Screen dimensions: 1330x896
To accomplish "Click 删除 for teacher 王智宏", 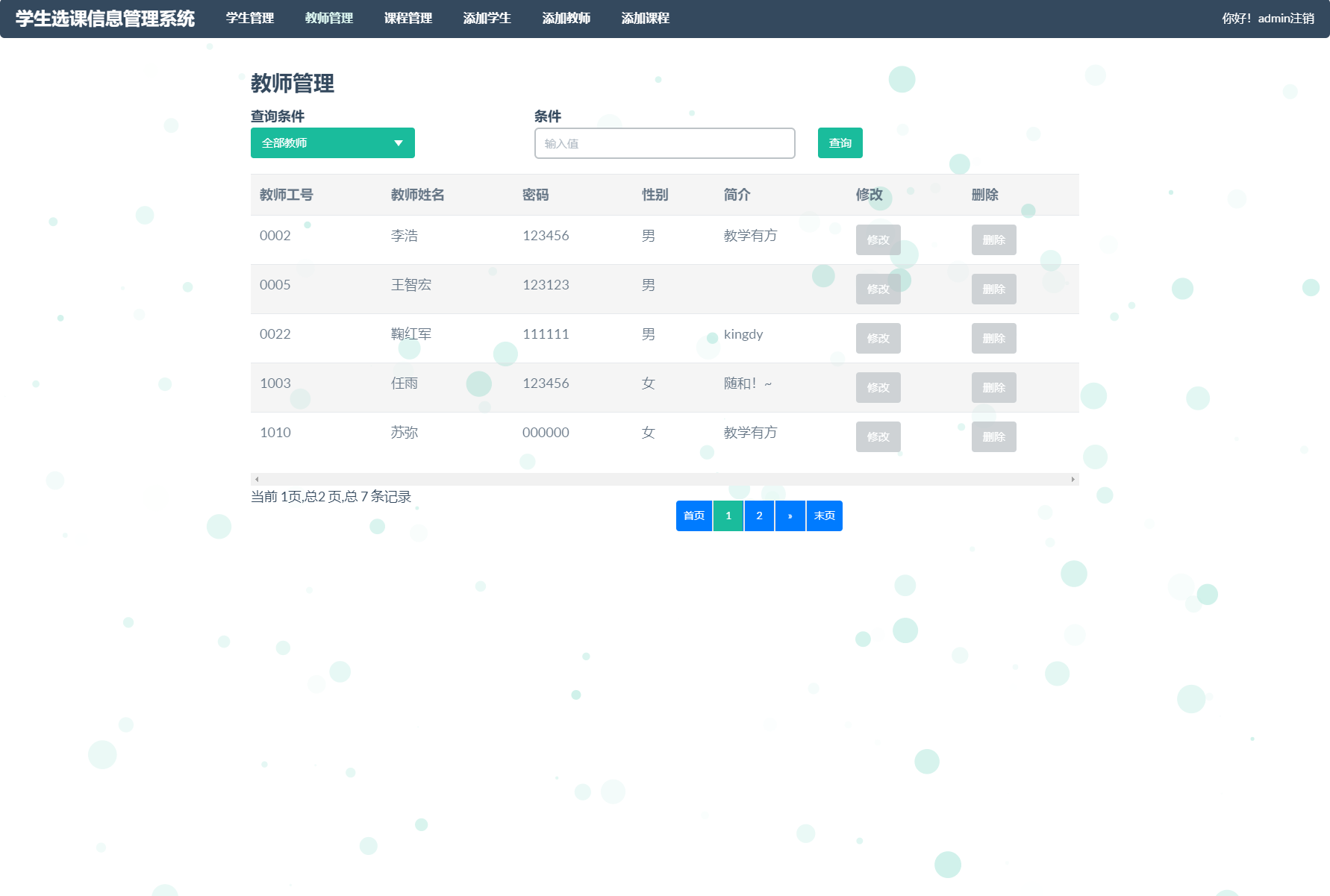I will (x=993, y=289).
